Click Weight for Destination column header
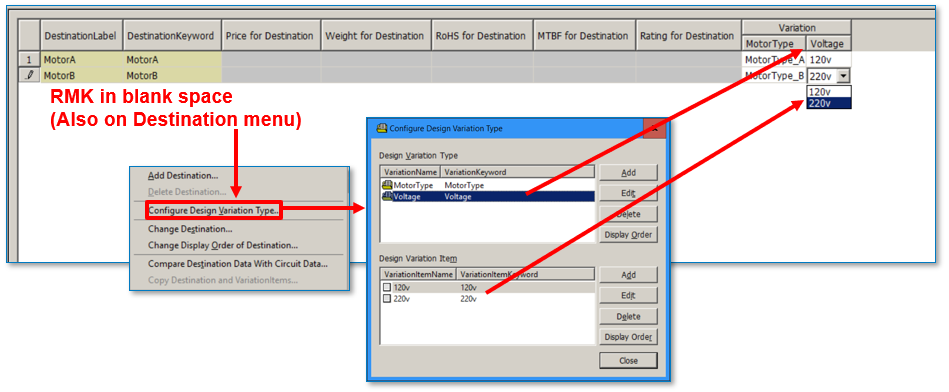Viewport: 949px width, 392px height. [x=375, y=36]
